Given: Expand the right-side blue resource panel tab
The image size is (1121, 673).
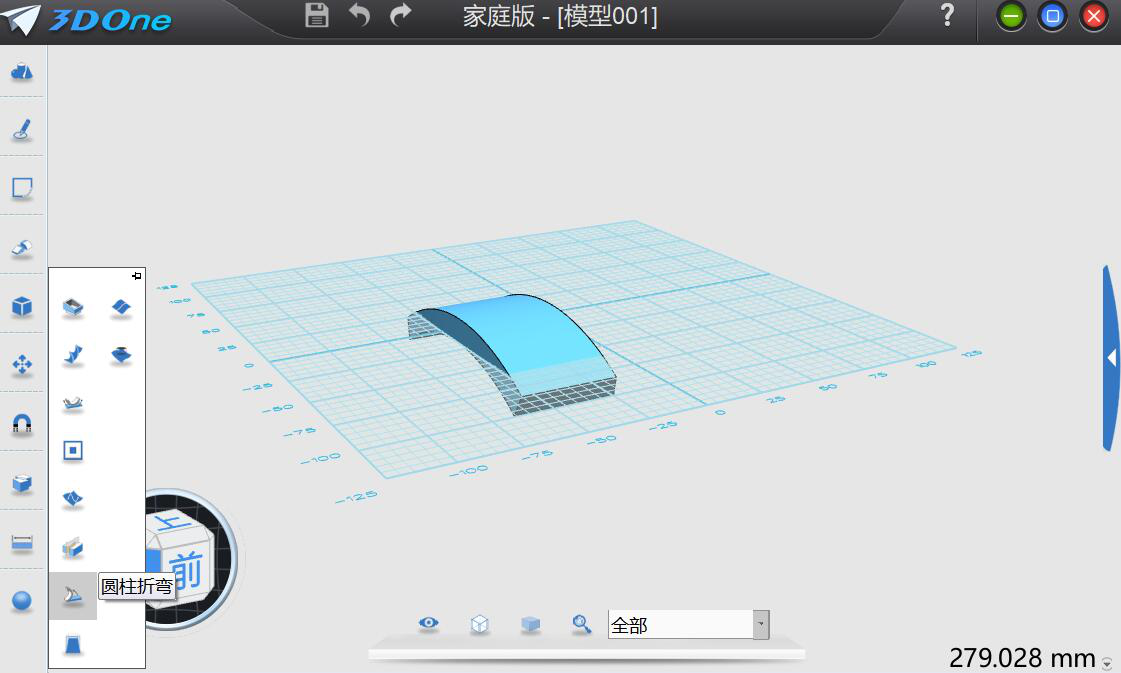Looking at the screenshot, I should pos(1111,358).
